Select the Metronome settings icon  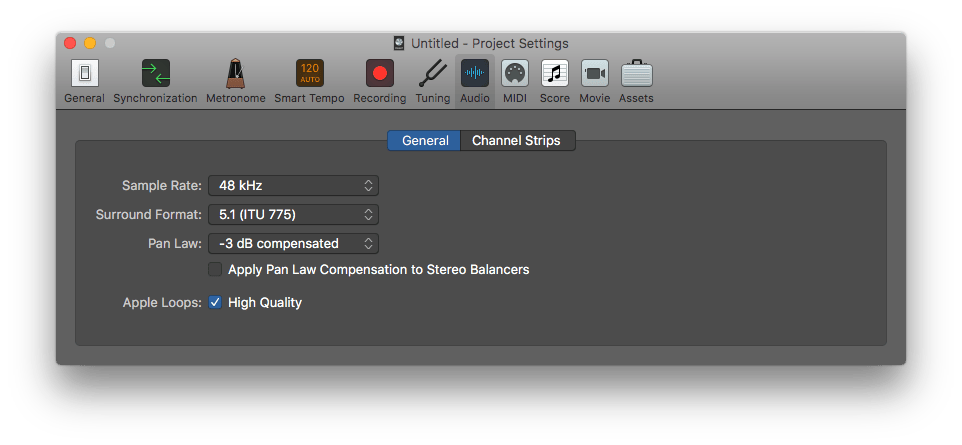click(x=235, y=74)
